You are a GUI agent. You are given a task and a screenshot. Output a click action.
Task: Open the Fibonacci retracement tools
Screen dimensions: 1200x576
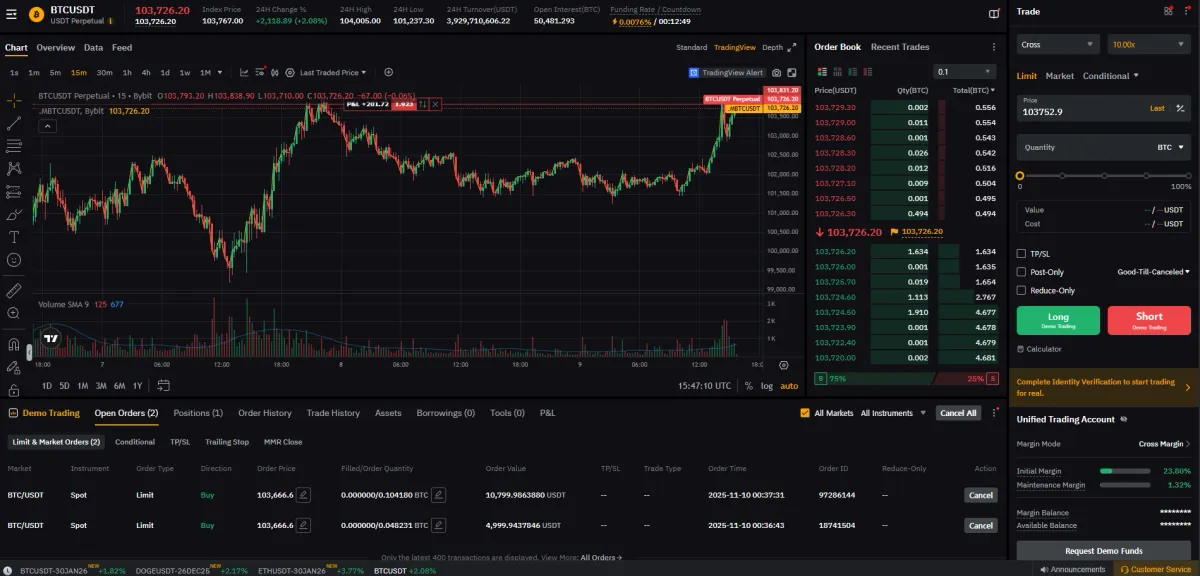click(x=14, y=145)
